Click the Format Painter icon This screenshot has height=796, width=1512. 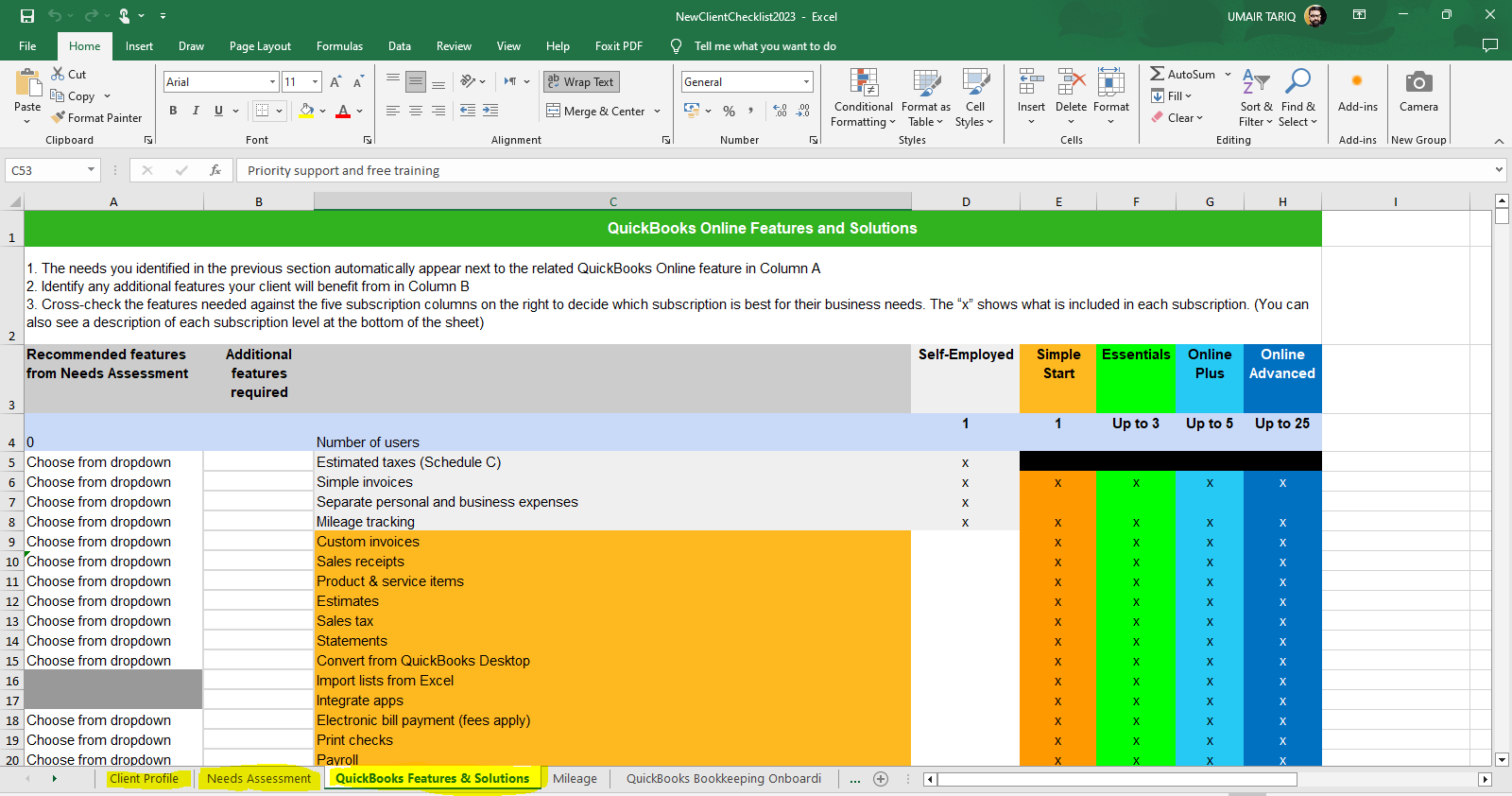tap(59, 118)
